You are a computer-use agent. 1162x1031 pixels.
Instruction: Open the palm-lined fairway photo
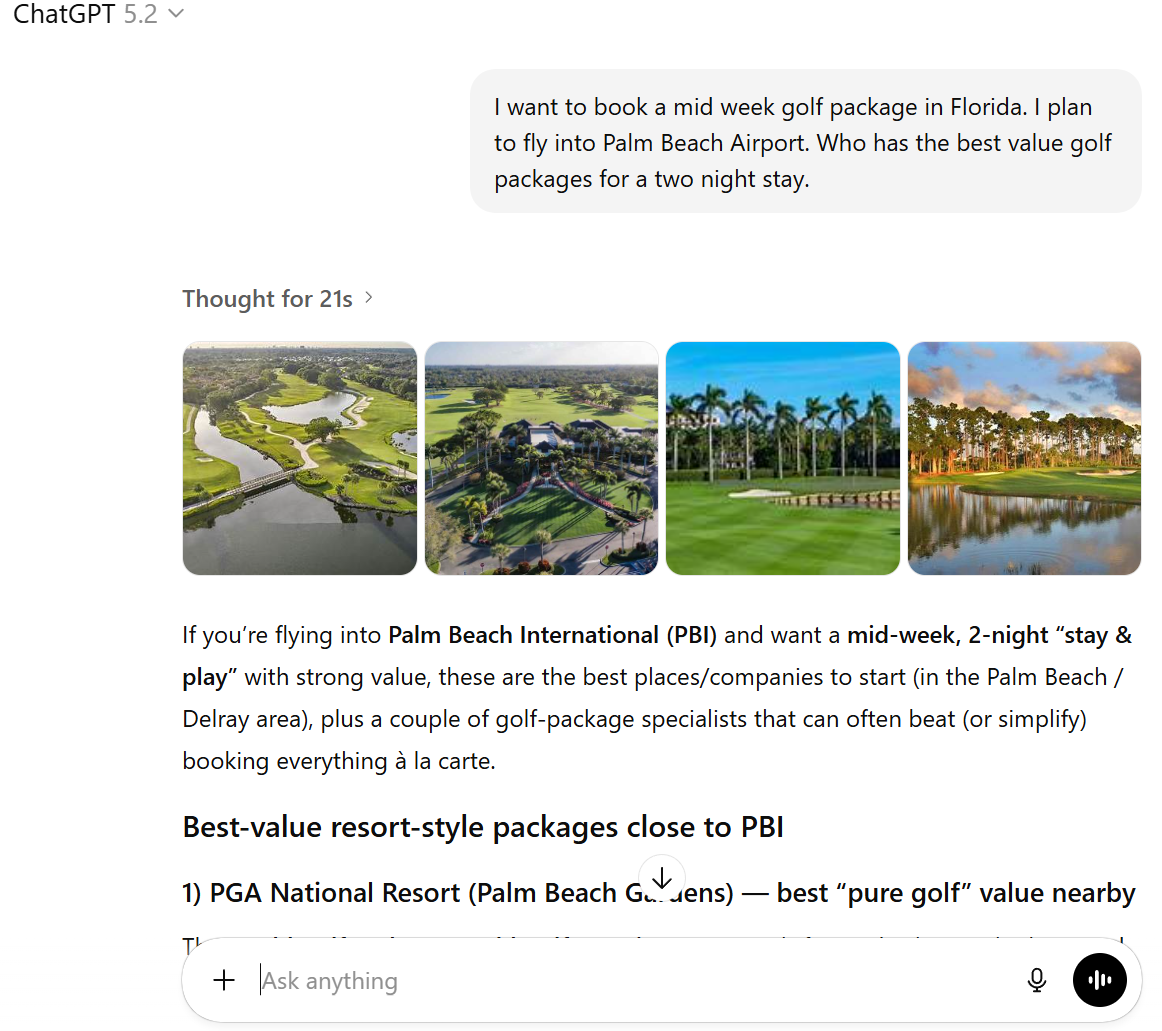click(782, 458)
